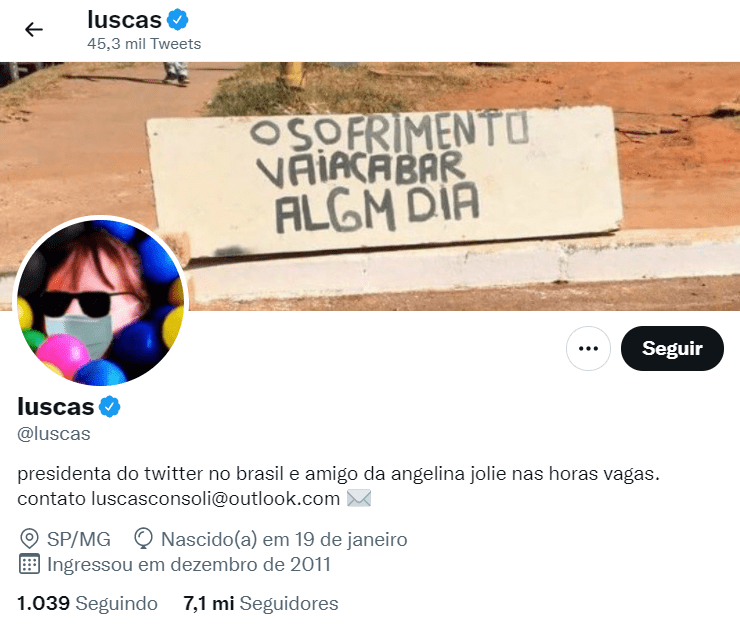
Task: Click the luscasconsoli@outlook.com email address
Action: pyautogui.click(x=215, y=498)
